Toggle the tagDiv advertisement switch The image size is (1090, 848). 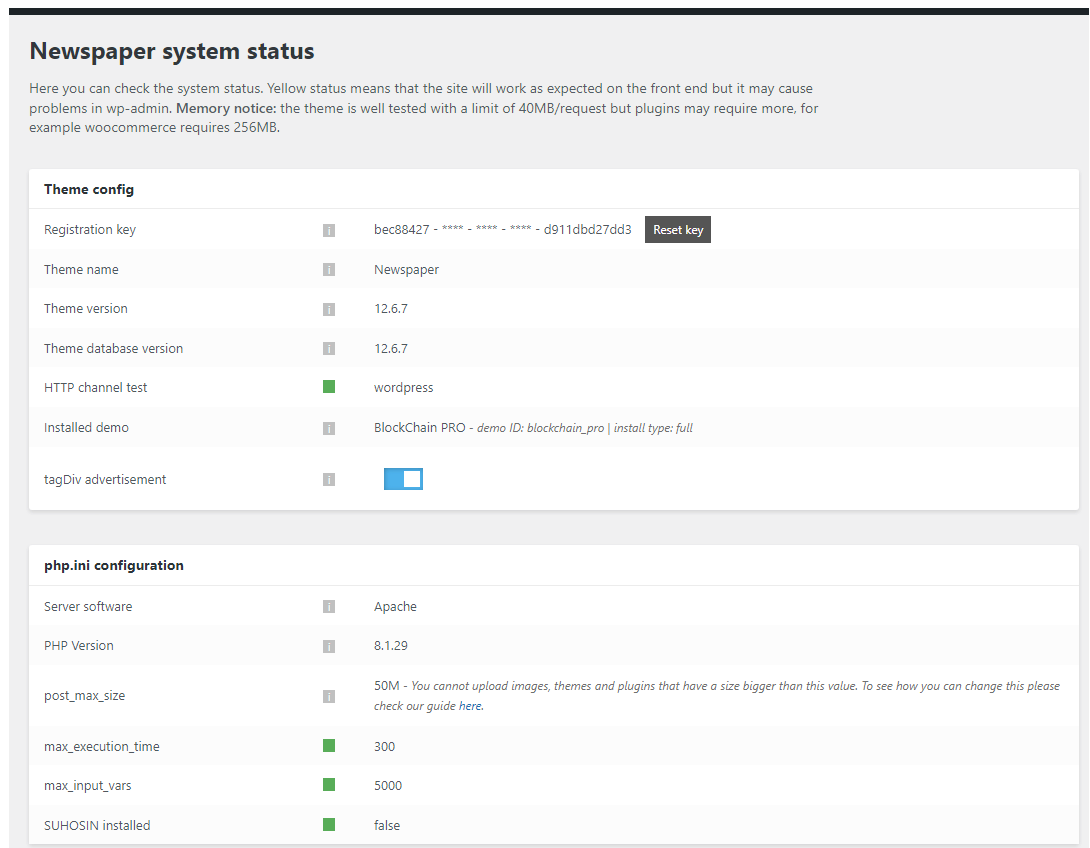pyautogui.click(x=403, y=479)
